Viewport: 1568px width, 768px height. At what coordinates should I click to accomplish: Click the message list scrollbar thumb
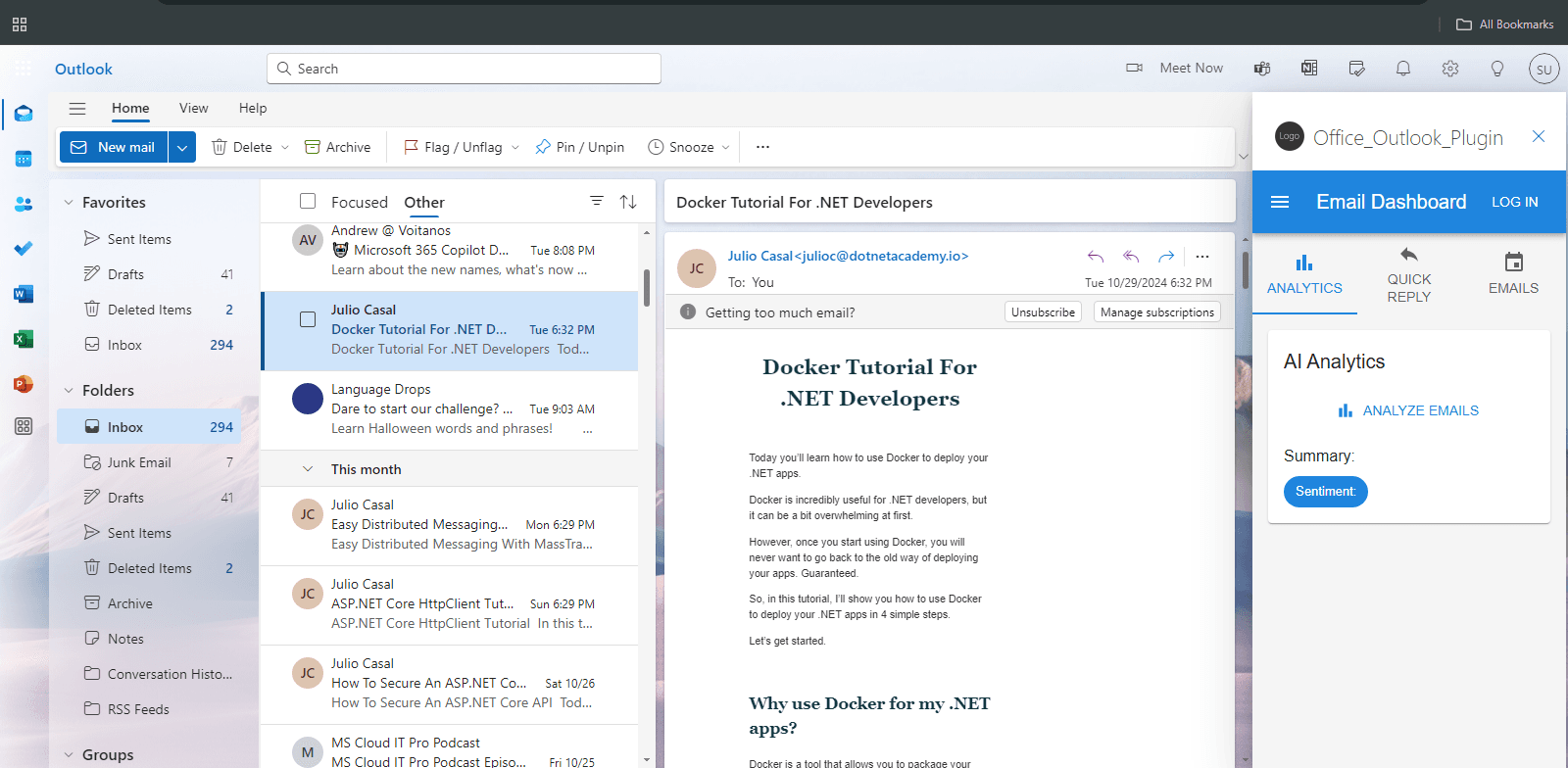(x=647, y=288)
